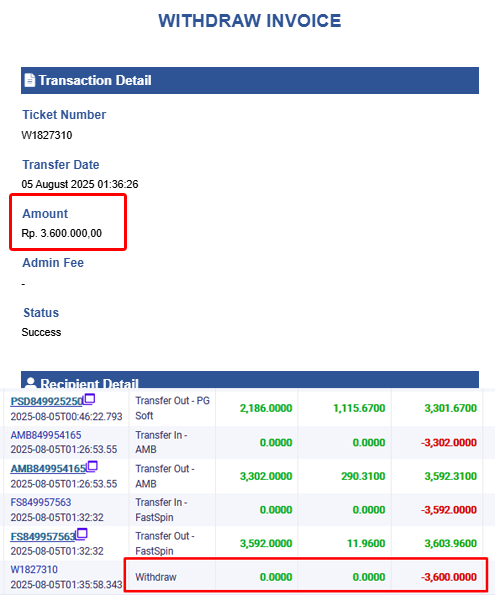Click the Amount label
Viewport: 495px width, 600px height.
[x=45, y=214]
